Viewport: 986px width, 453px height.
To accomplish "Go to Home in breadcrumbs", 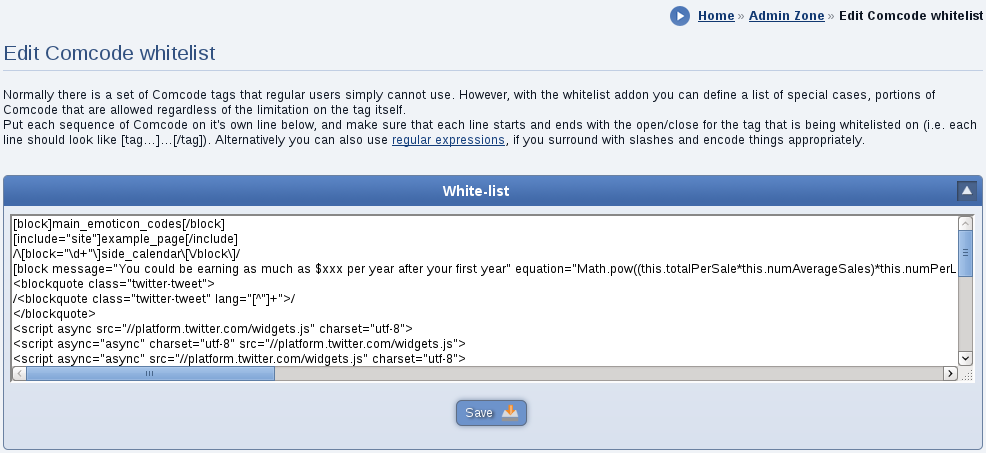I will point(716,16).
